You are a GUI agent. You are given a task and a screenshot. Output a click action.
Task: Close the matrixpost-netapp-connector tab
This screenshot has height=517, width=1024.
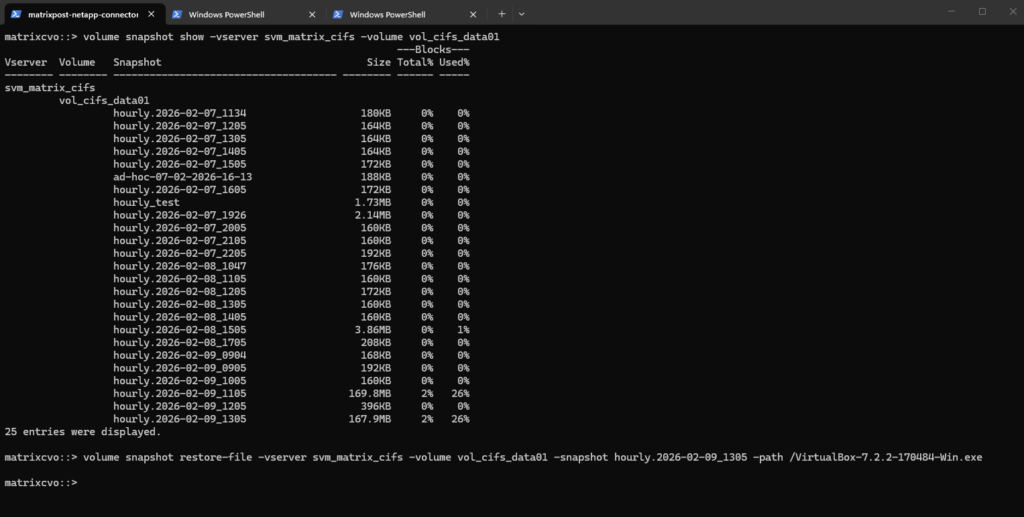coord(152,14)
